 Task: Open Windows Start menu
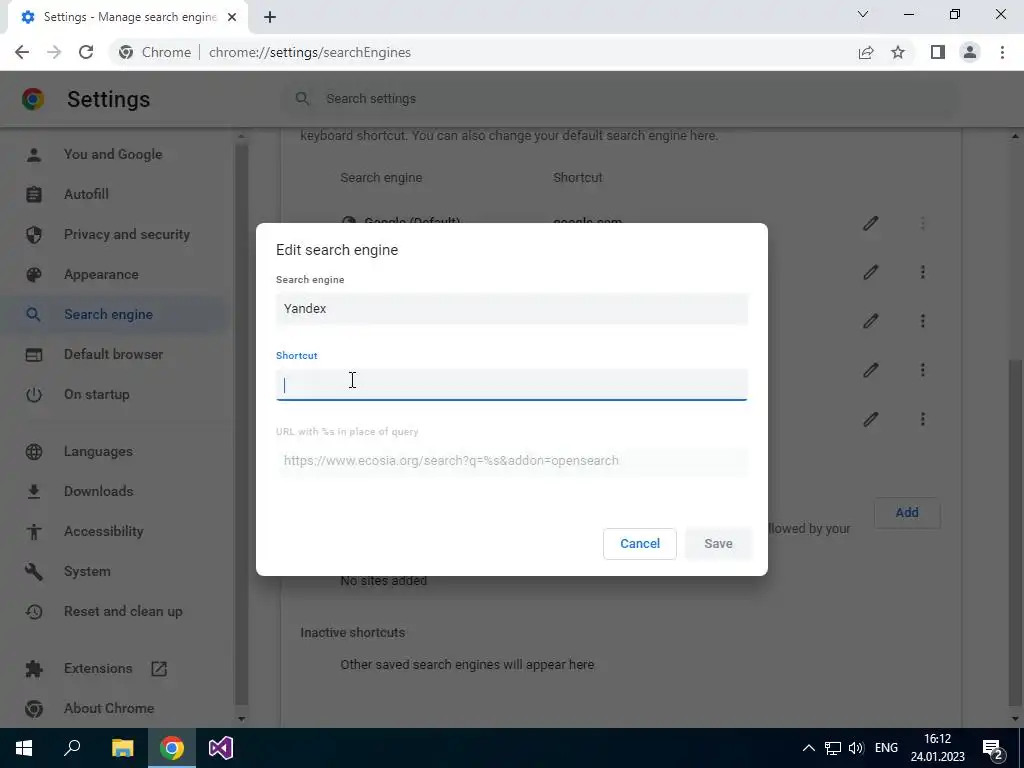pos(24,748)
